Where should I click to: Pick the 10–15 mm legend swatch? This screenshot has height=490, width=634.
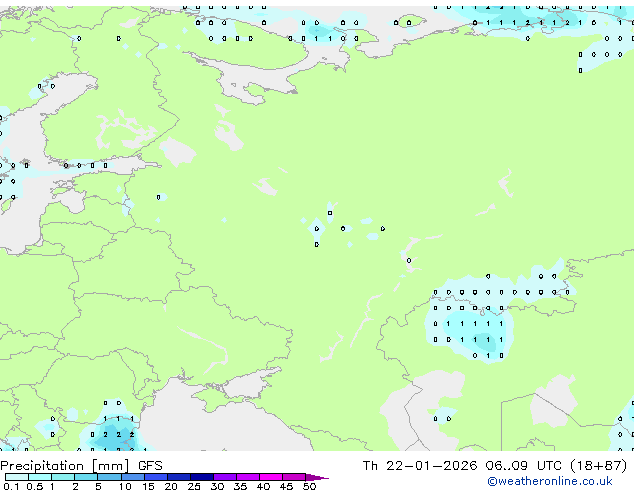pyautogui.click(x=132, y=477)
